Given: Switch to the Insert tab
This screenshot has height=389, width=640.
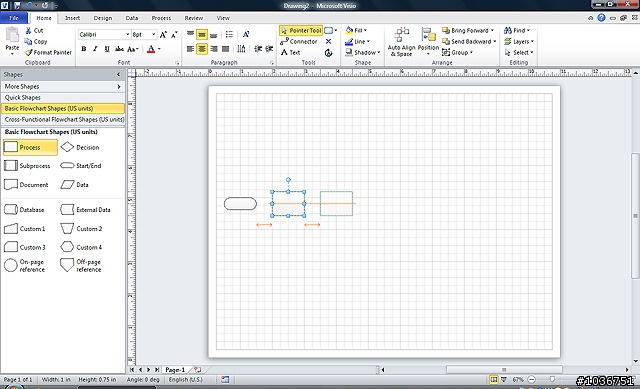Looking at the screenshot, I should pos(72,18).
